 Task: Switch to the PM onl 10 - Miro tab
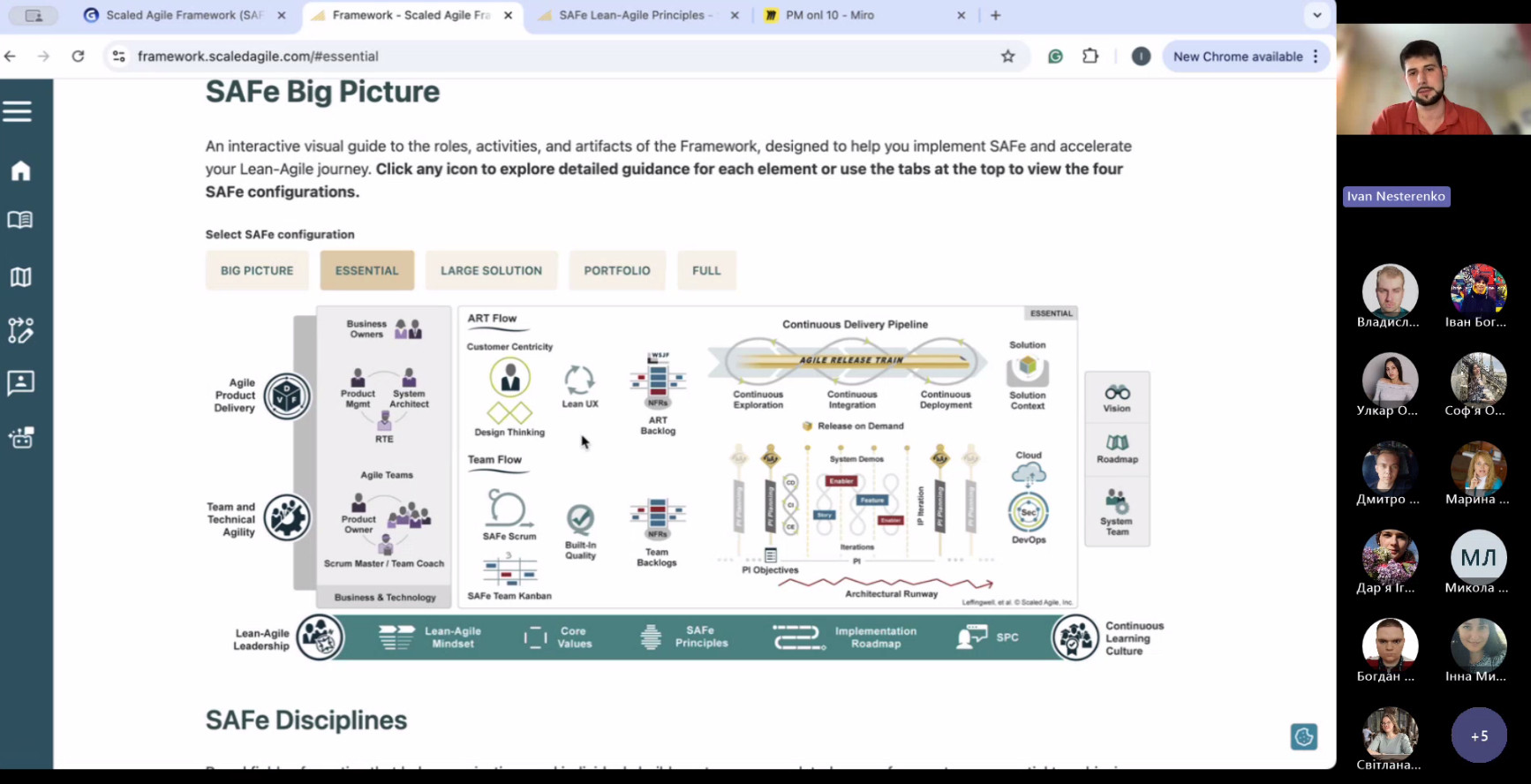(829, 15)
